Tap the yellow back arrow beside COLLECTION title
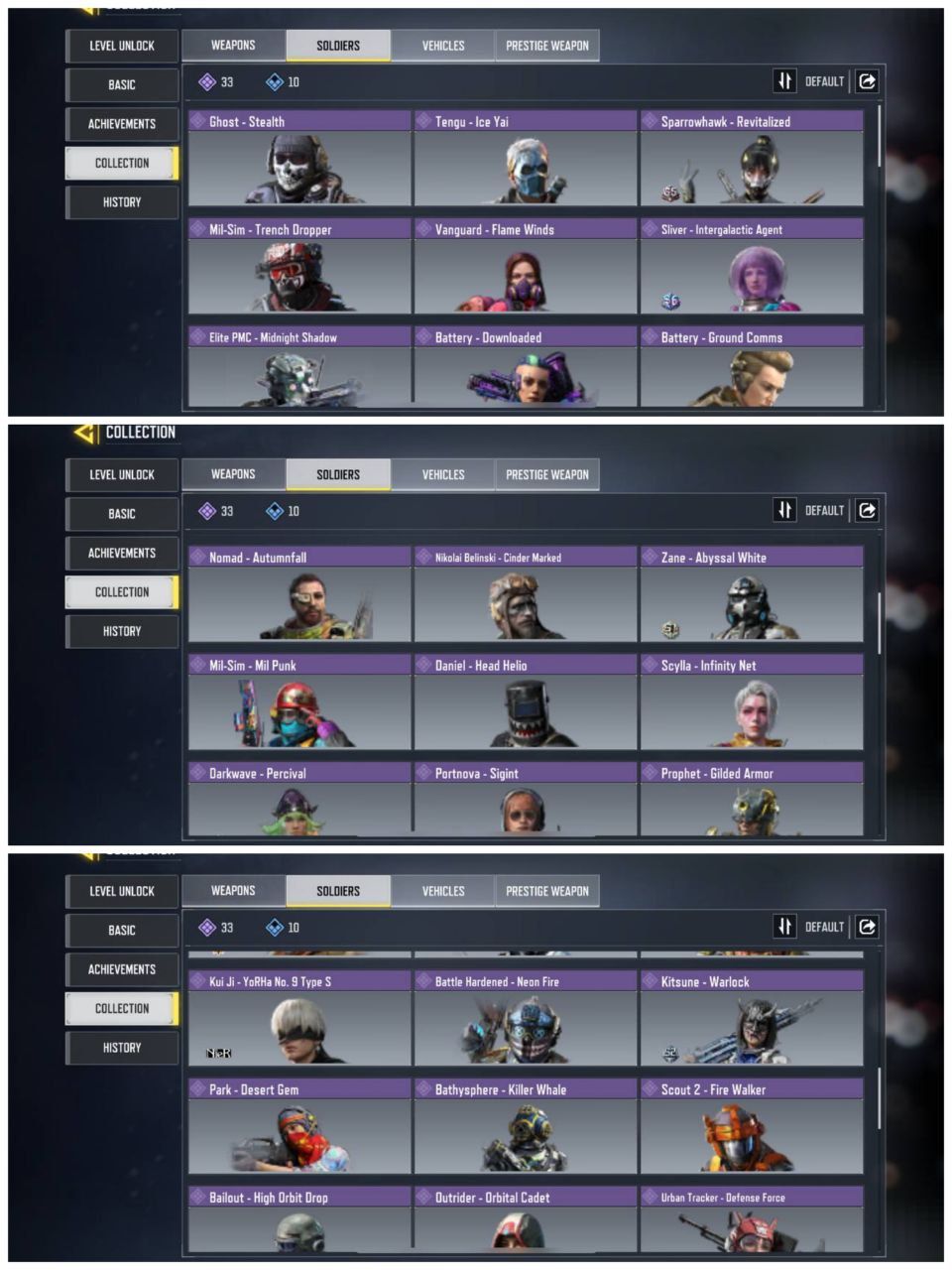Screen dimensions: 952x1270 click(86, 433)
